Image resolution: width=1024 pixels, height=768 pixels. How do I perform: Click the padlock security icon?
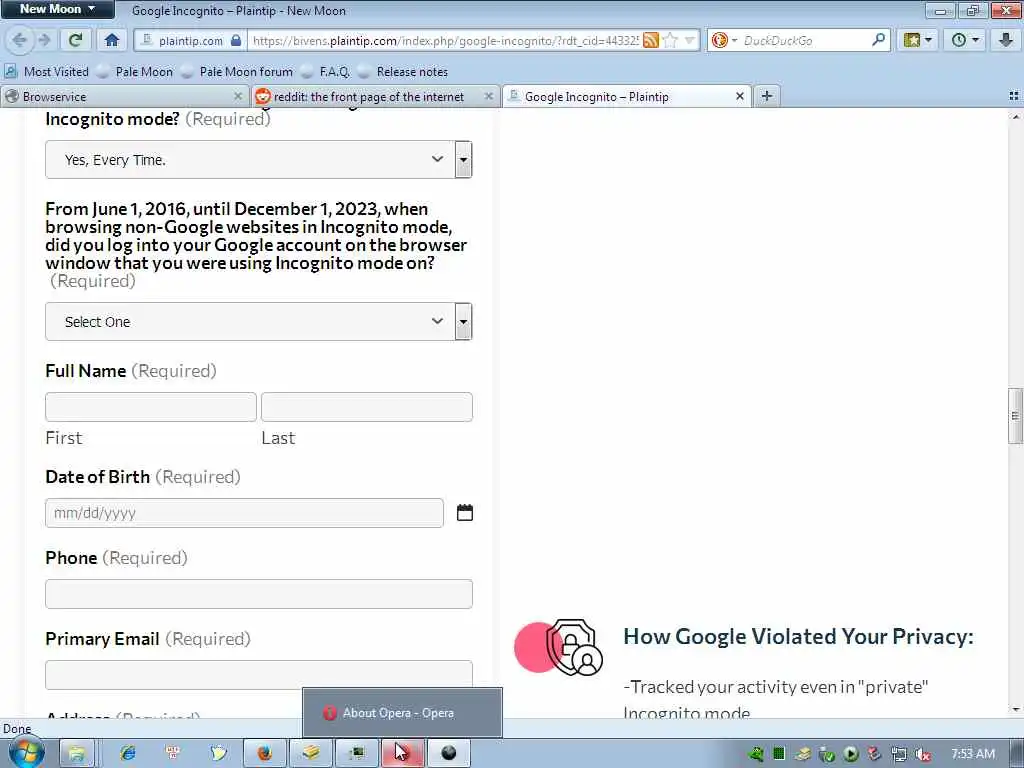click(236, 40)
